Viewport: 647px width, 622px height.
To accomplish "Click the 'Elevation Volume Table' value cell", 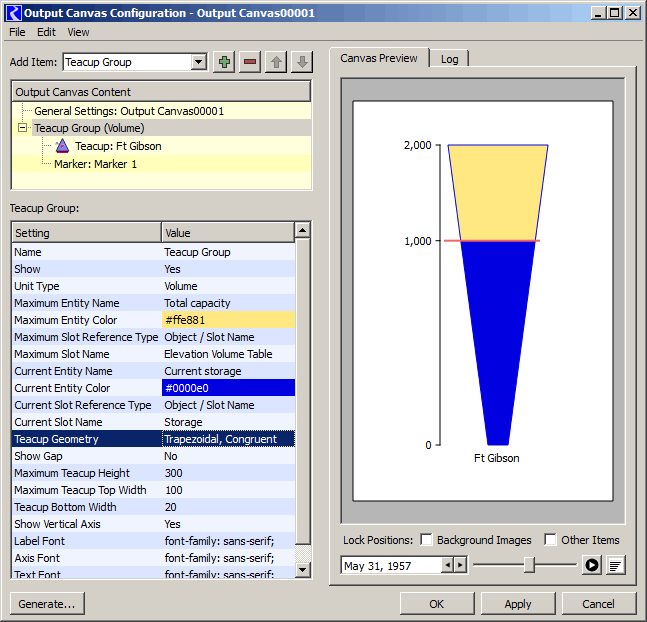I will point(228,354).
